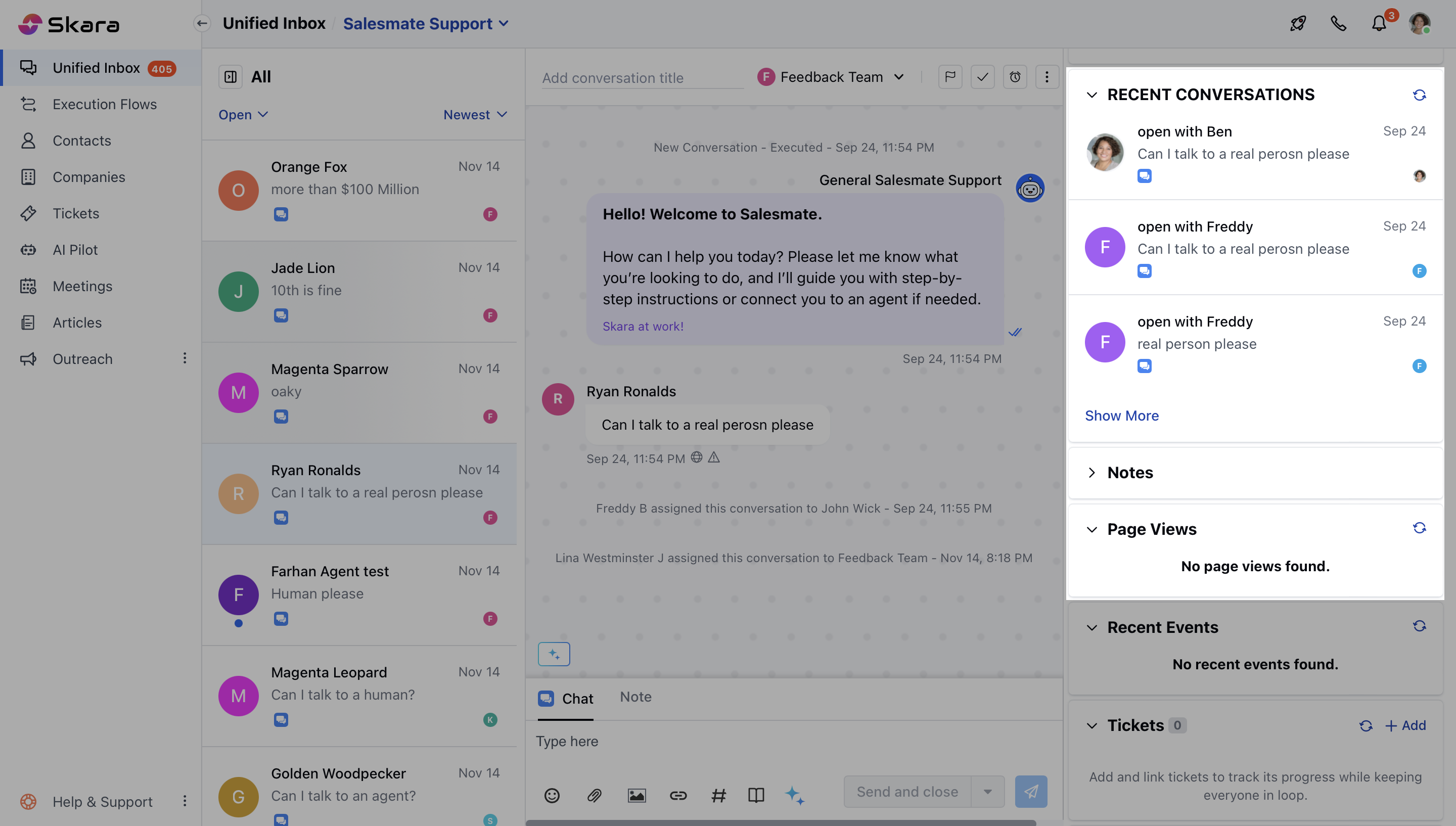Expand the Notes section
This screenshot has height=826, width=1456.
tap(1091, 473)
